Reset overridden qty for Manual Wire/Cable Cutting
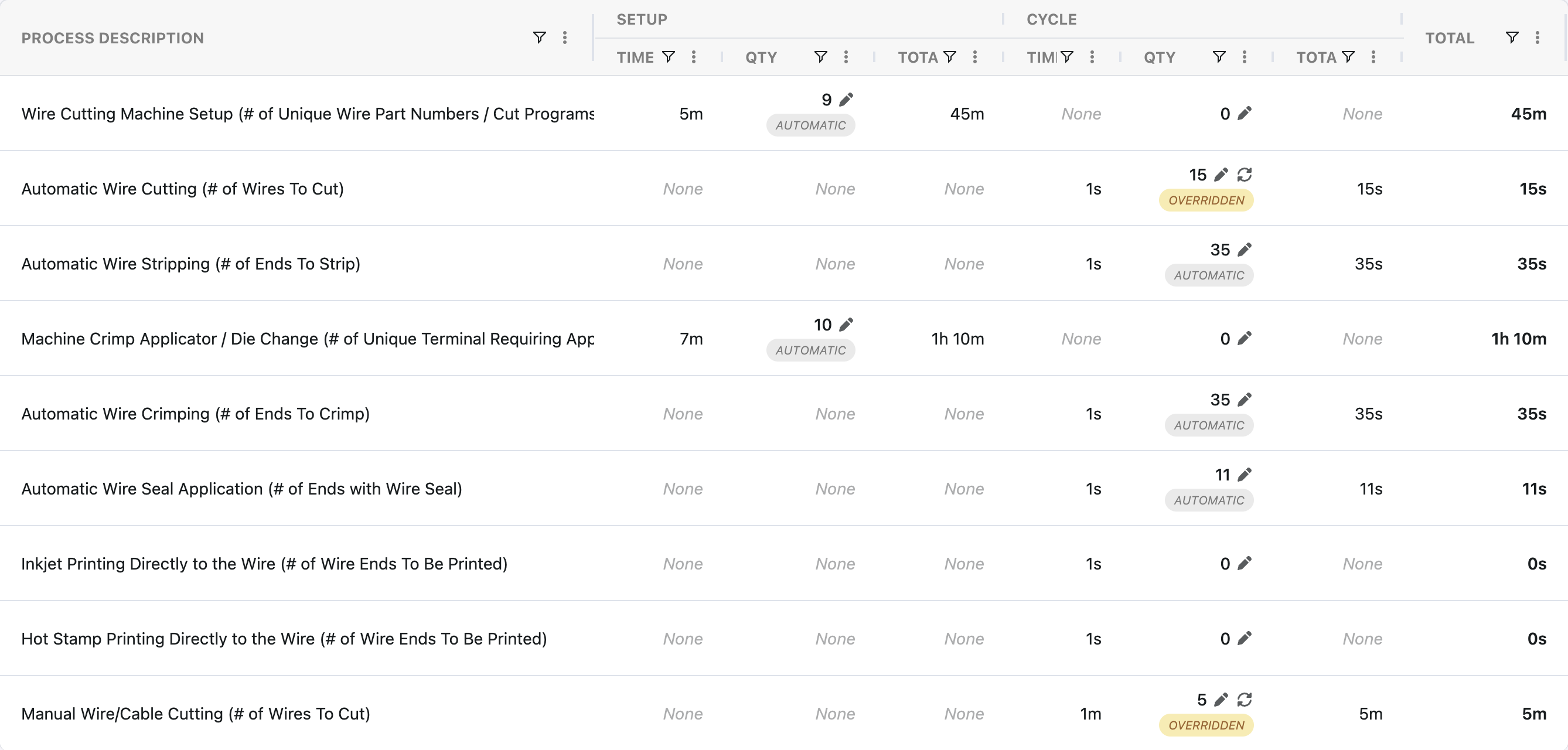Image resolution: width=1568 pixels, height=750 pixels. click(x=1244, y=700)
